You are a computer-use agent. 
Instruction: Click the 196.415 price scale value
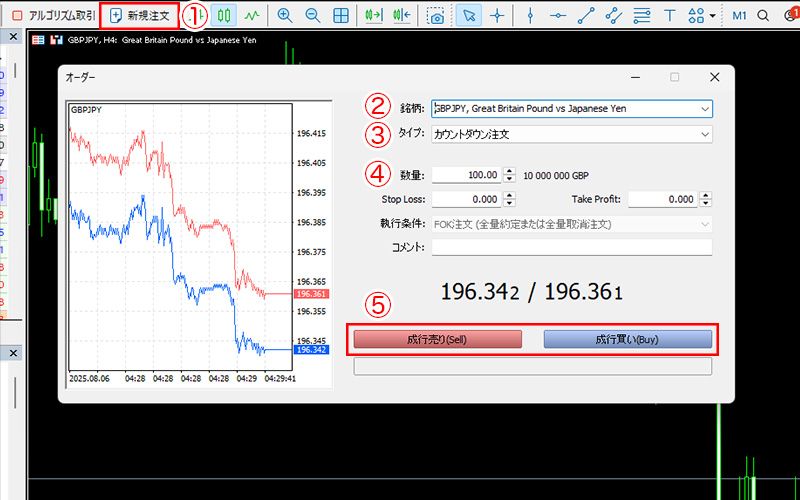(x=311, y=134)
